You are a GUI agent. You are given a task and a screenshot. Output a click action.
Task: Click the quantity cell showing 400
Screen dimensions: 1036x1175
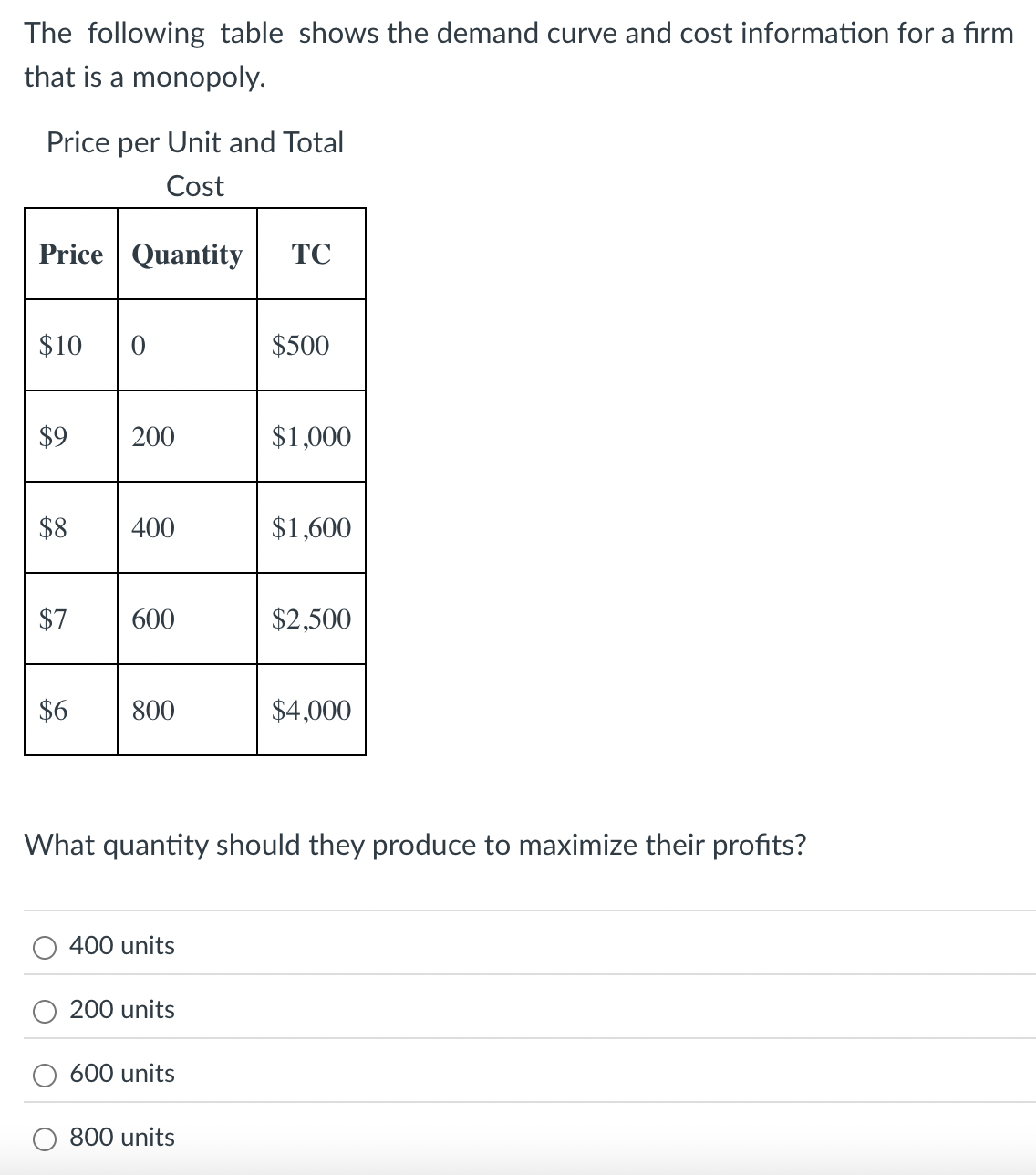click(151, 528)
